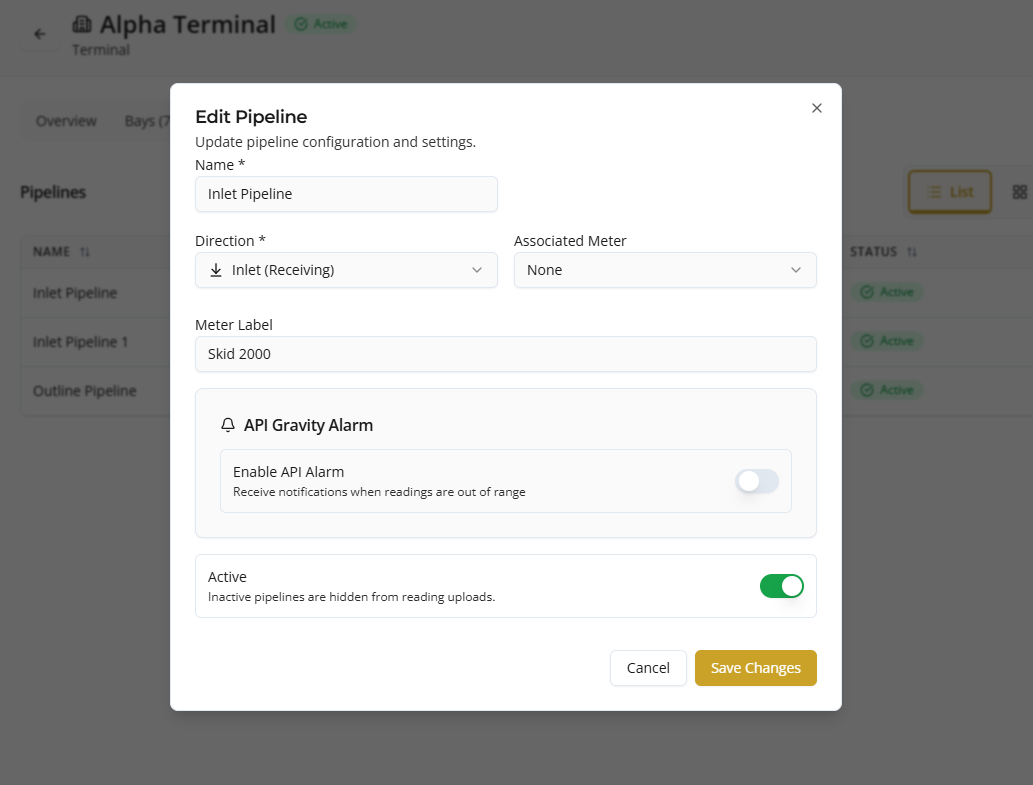Close the Edit Pipeline dialog with X

tap(816, 108)
